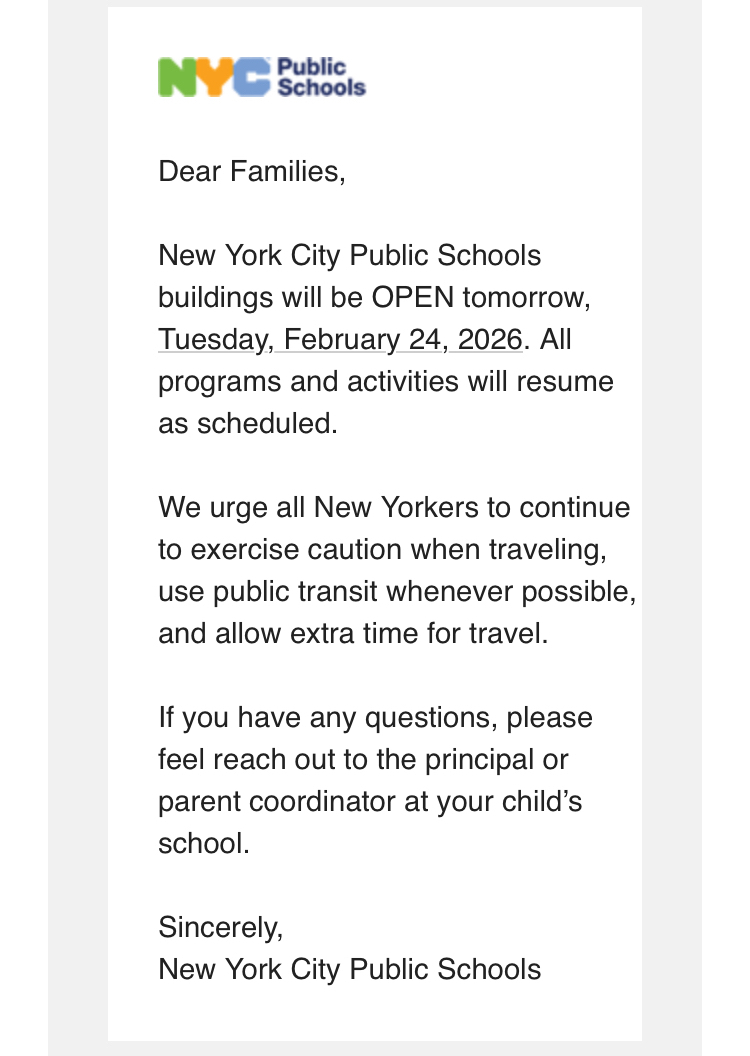Click the opening line "New York City Public Schools"
750x1056 pixels.
pos(349,256)
